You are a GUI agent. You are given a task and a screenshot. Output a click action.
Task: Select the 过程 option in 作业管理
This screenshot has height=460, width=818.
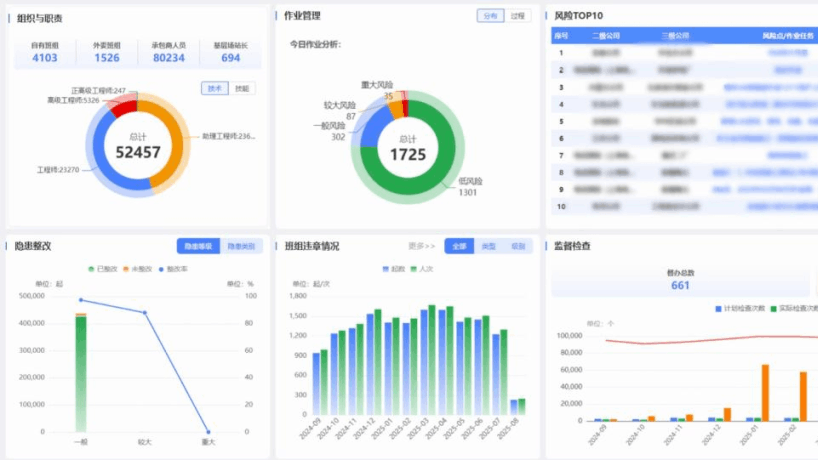coord(517,17)
